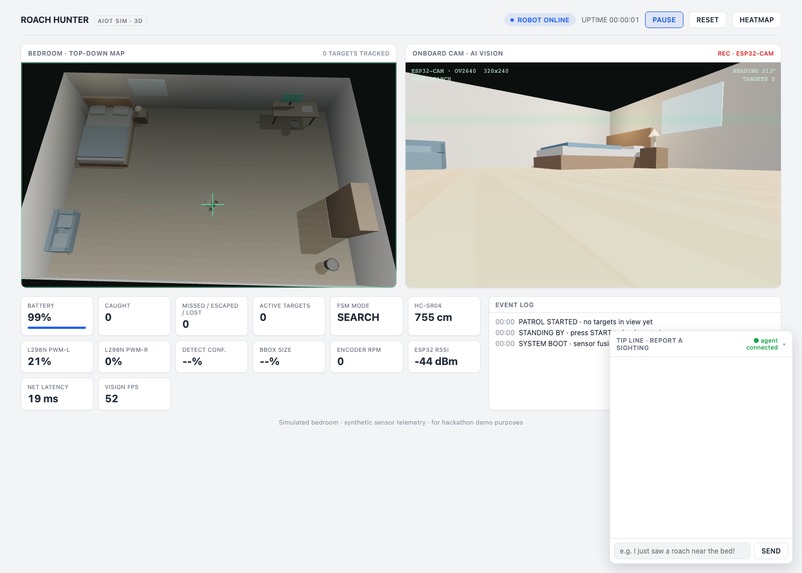Click the CAUGHT 0 stat card

(x=134, y=316)
